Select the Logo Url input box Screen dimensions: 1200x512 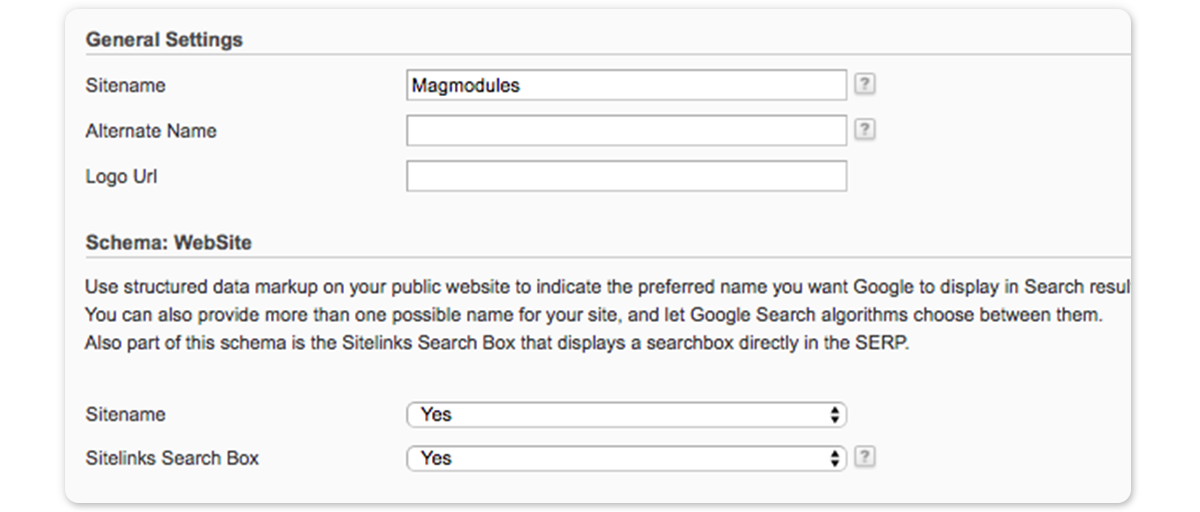626,176
